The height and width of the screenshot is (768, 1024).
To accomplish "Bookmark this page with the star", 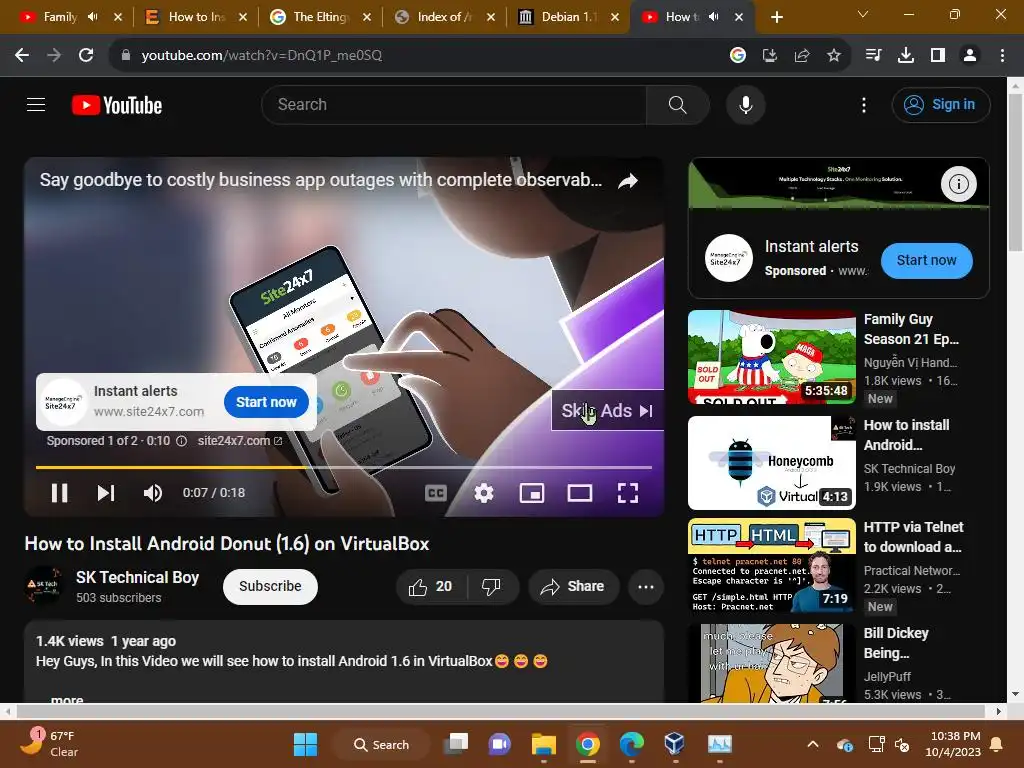I will click(834, 56).
